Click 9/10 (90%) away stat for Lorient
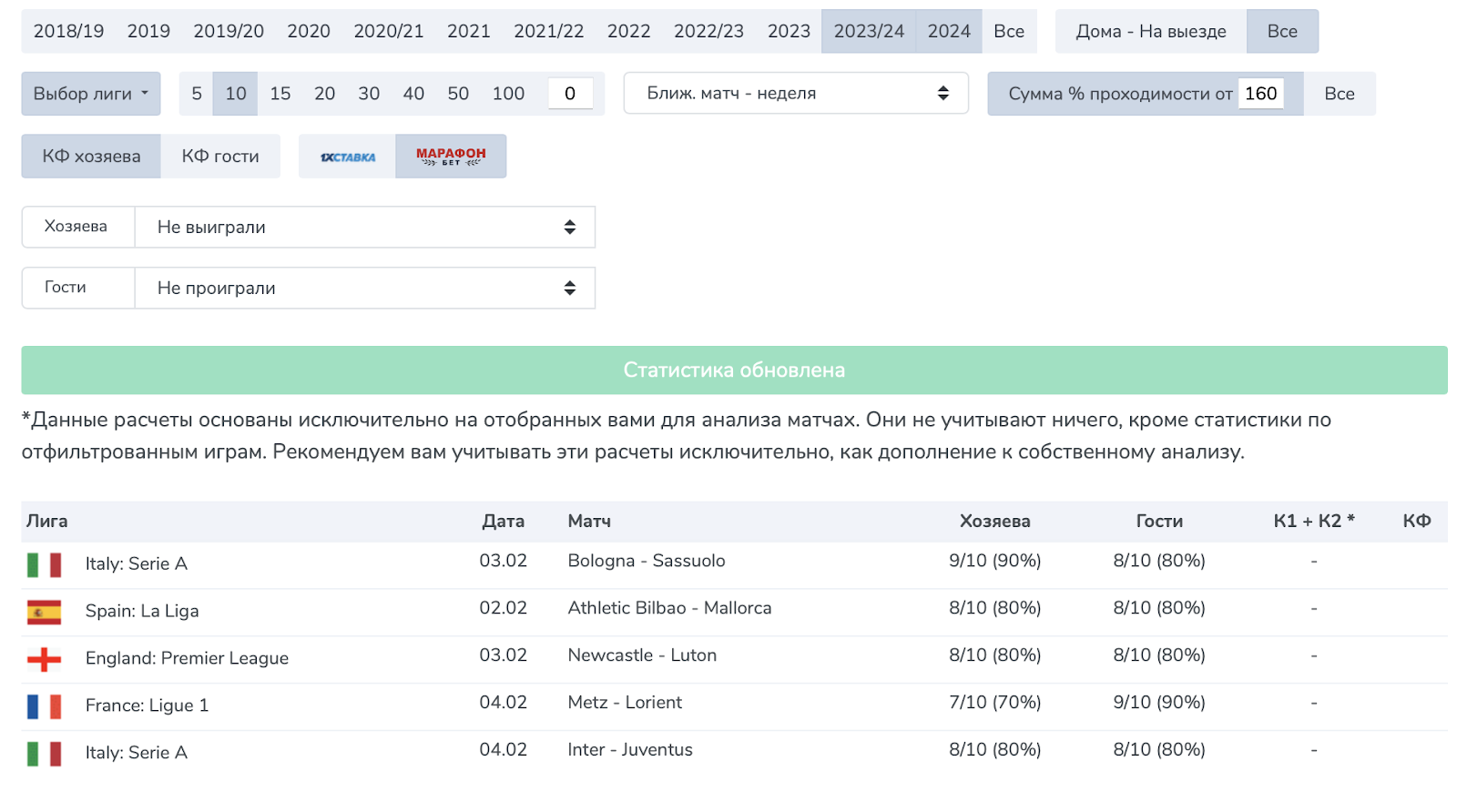Viewport: 1457px width, 812px height. pyautogui.click(x=1159, y=703)
